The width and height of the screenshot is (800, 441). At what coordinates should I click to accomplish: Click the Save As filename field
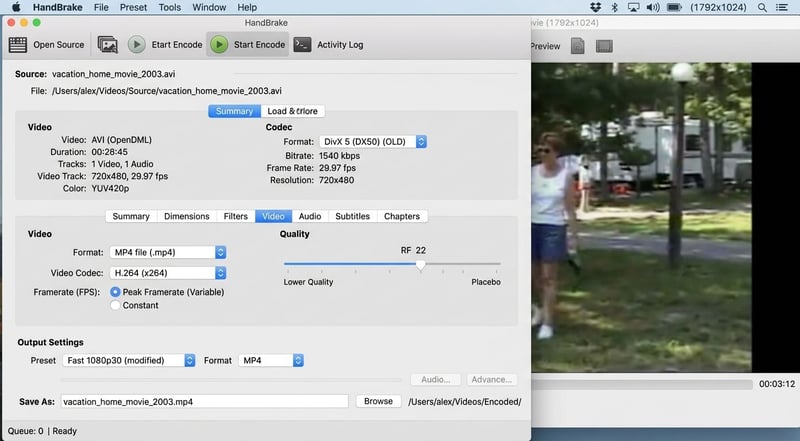pos(203,401)
